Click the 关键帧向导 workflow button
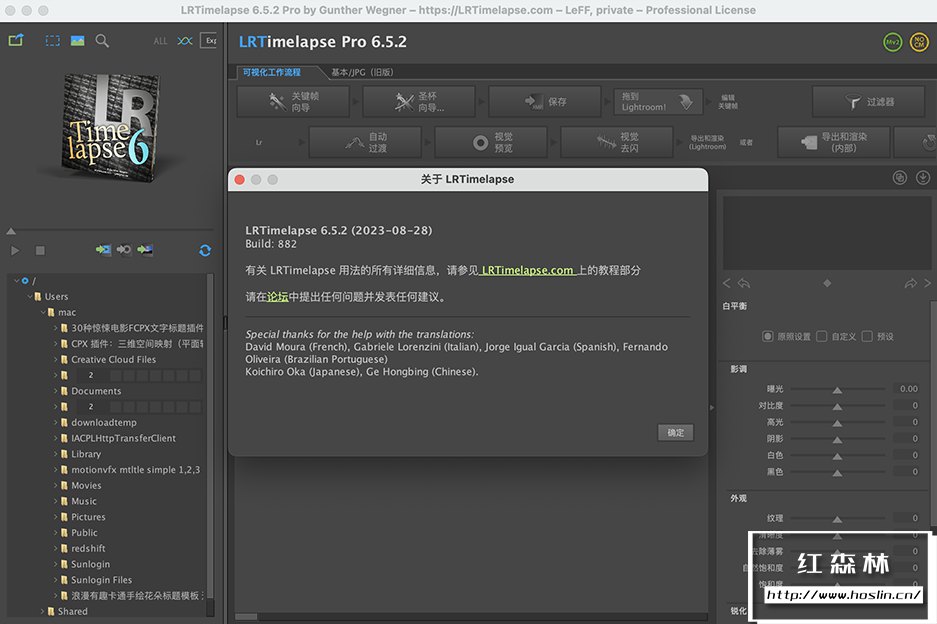 pyautogui.click(x=293, y=102)
